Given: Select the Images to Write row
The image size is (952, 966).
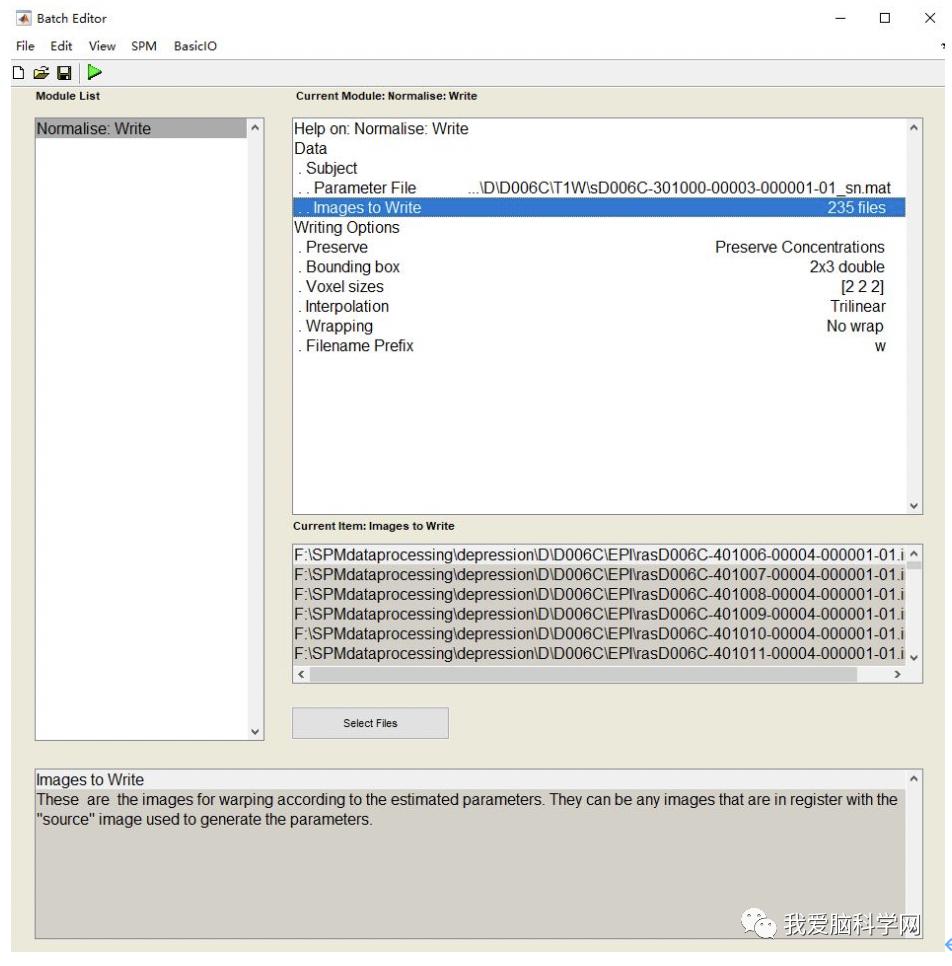Looking at the screenshot, I should tap(599, 208).
